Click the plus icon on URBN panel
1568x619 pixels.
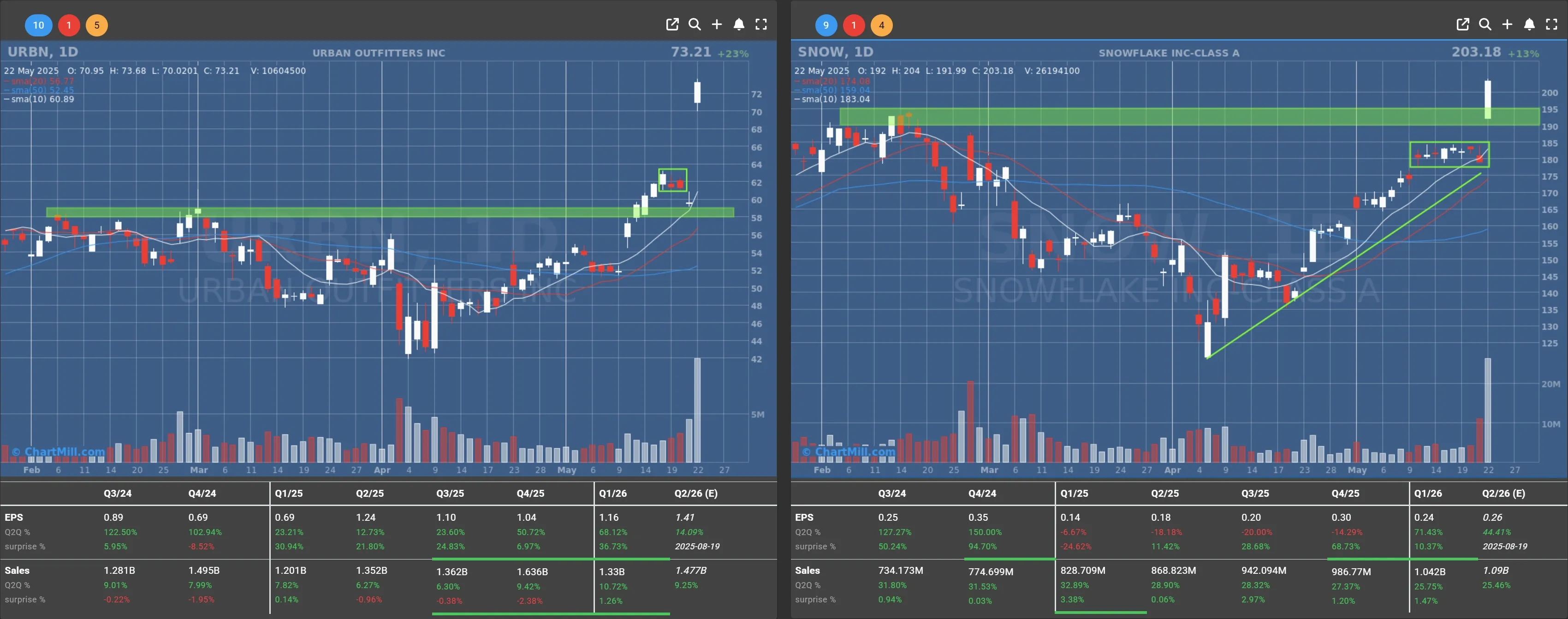(716, 24)
